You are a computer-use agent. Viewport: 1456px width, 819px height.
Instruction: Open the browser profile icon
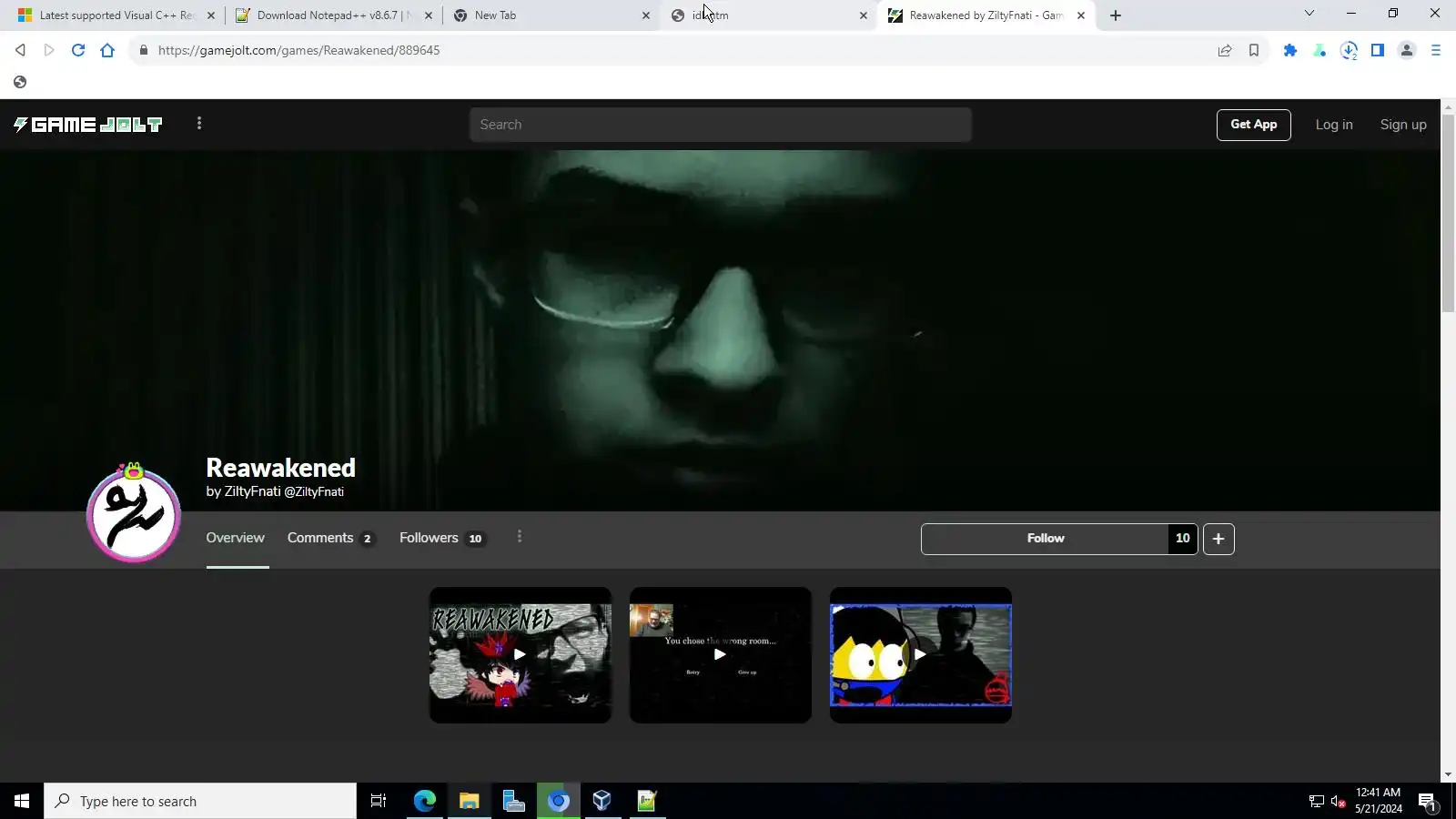(x=1407, y=50)
